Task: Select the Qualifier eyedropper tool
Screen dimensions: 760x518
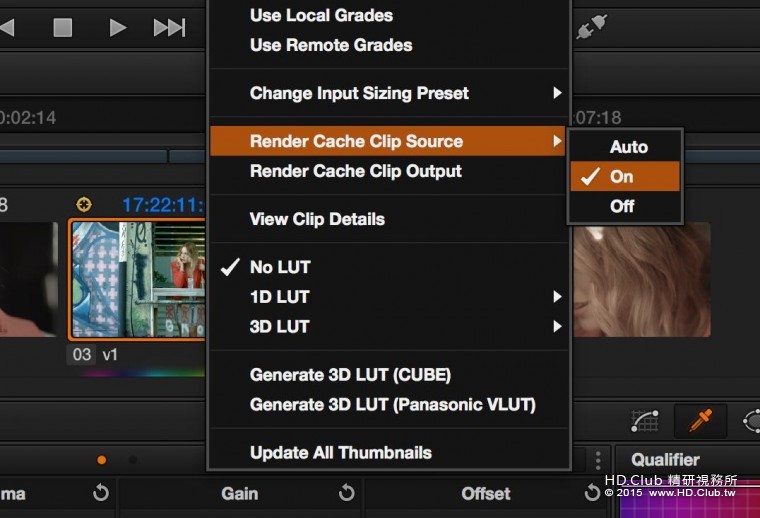Action: point(700,421)
